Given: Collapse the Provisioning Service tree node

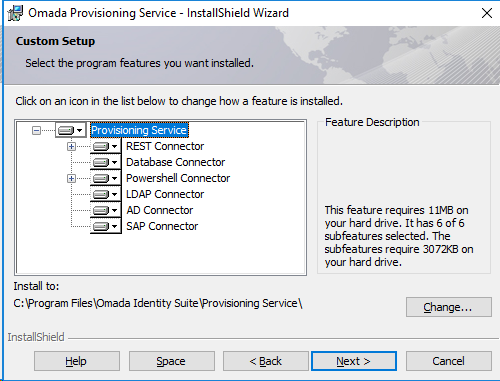Looking at the screenshot, I should tap(36, 130).
